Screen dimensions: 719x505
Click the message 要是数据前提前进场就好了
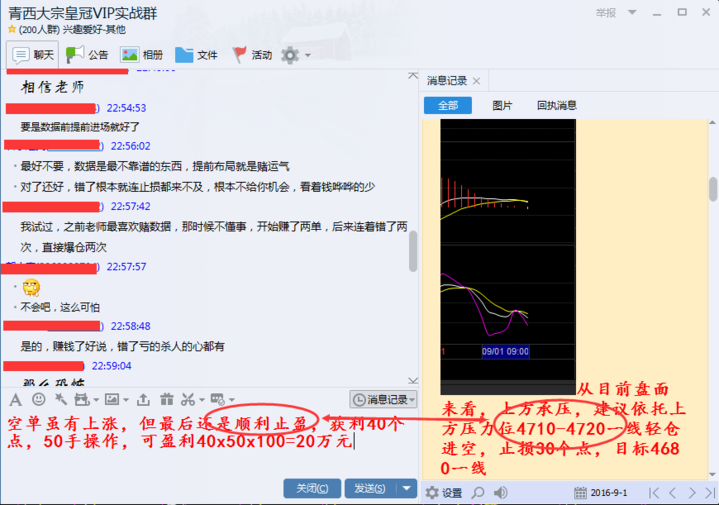tap(80, 127)
